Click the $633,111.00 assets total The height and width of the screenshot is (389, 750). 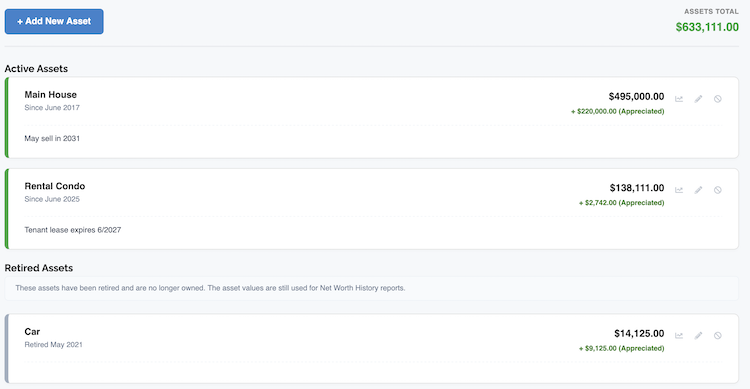[707, 27]
